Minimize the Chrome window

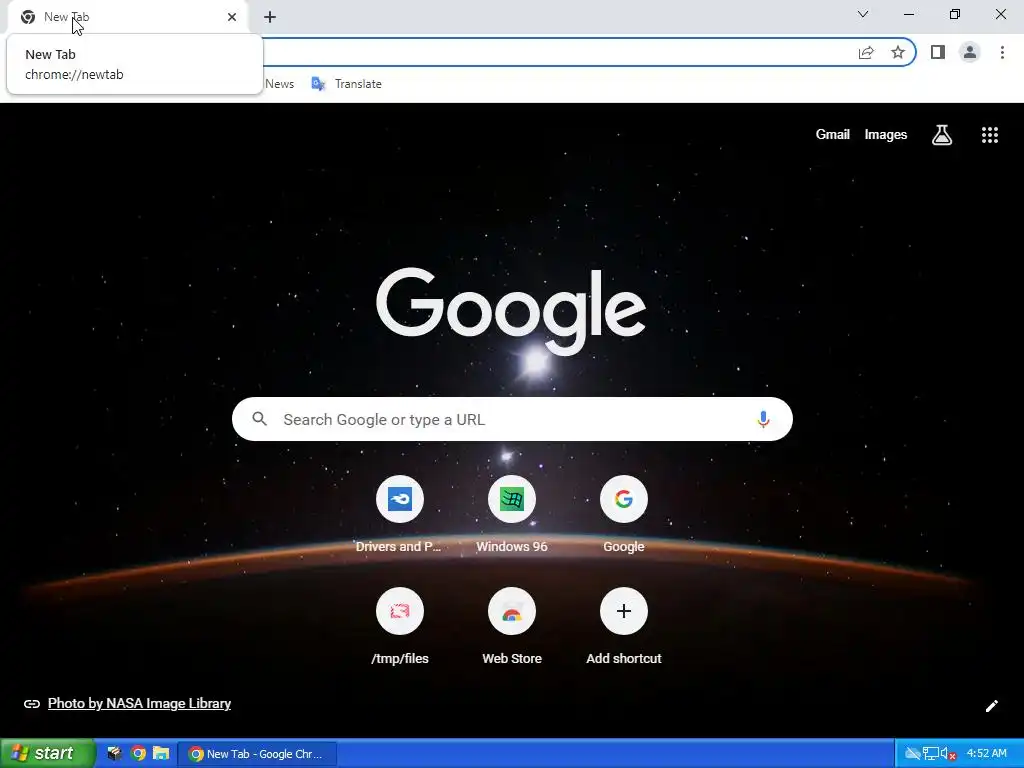[909, 14]
